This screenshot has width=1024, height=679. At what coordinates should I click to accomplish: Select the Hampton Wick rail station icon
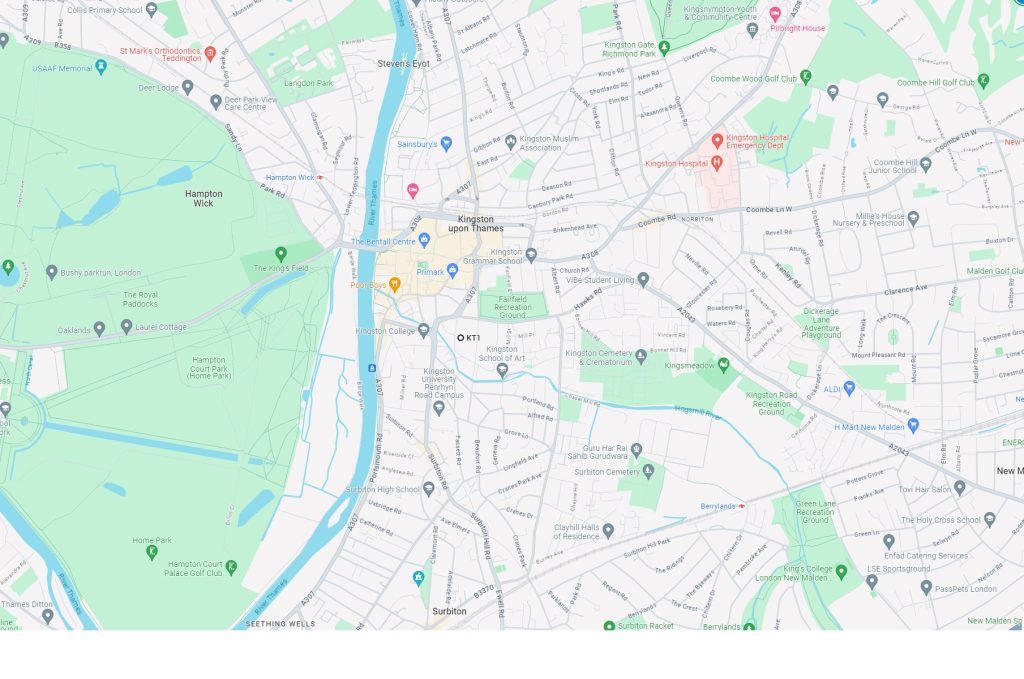[x=319, y=178]
